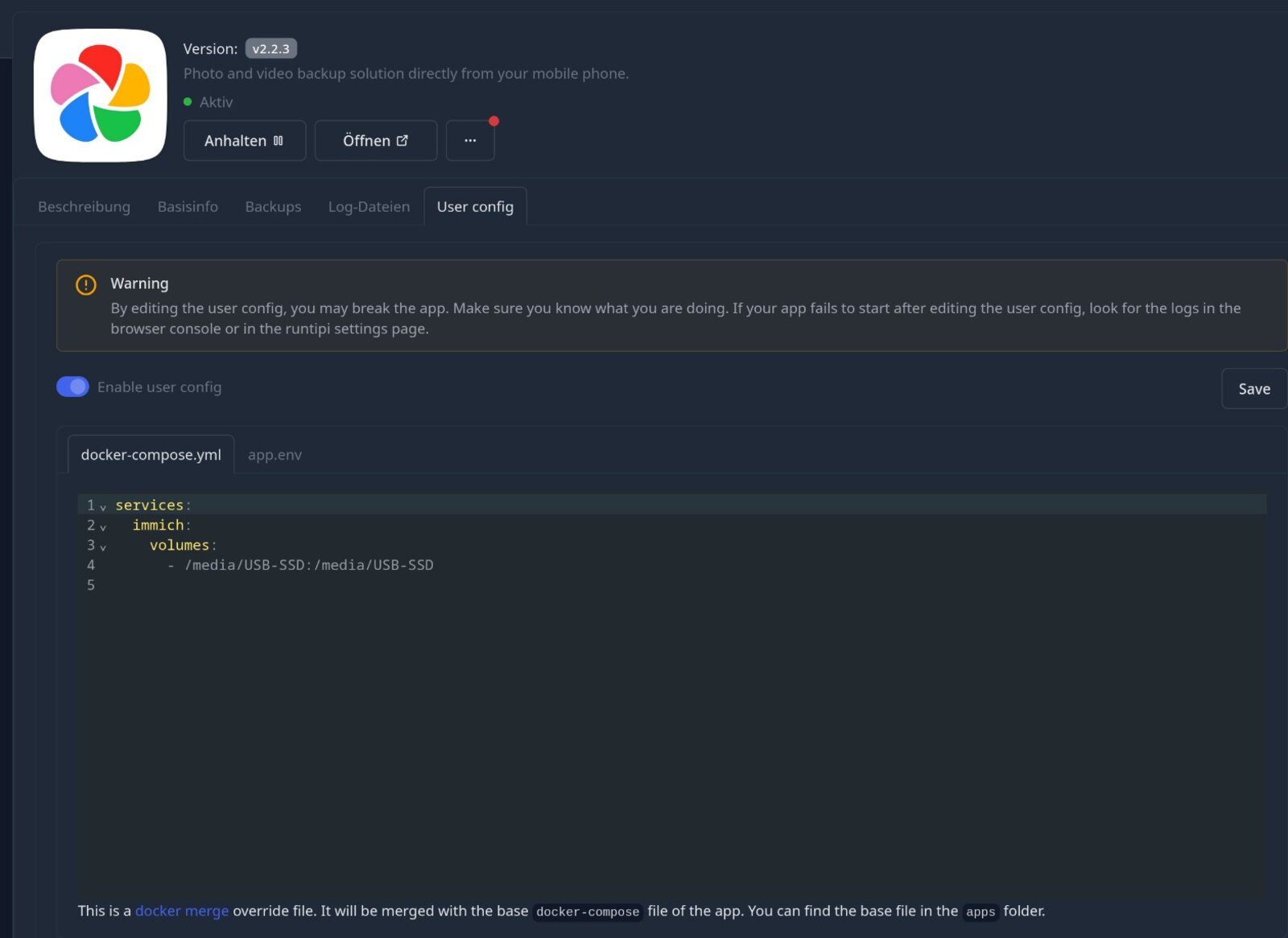Switch to the Beschreibung tab
Screen dimensions: 1288x938
click(x=84, y=207)
